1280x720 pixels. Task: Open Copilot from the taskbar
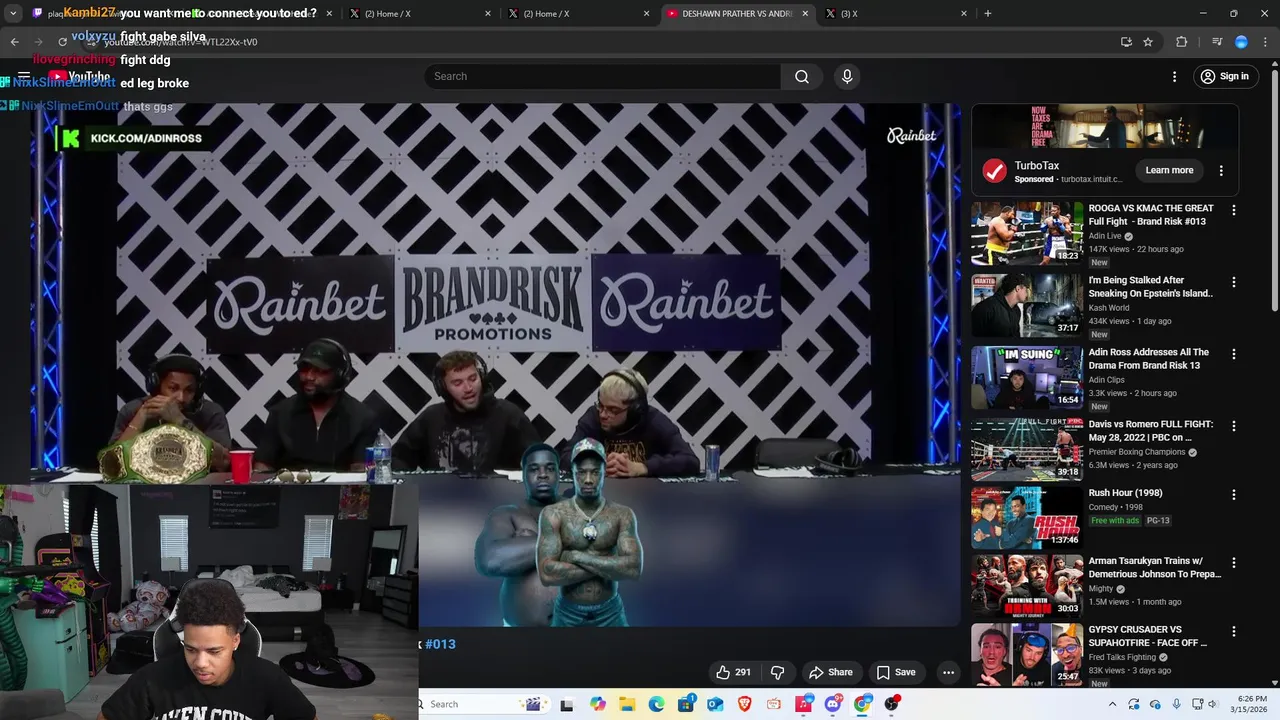pyautogui.click(x=598, y=704)
